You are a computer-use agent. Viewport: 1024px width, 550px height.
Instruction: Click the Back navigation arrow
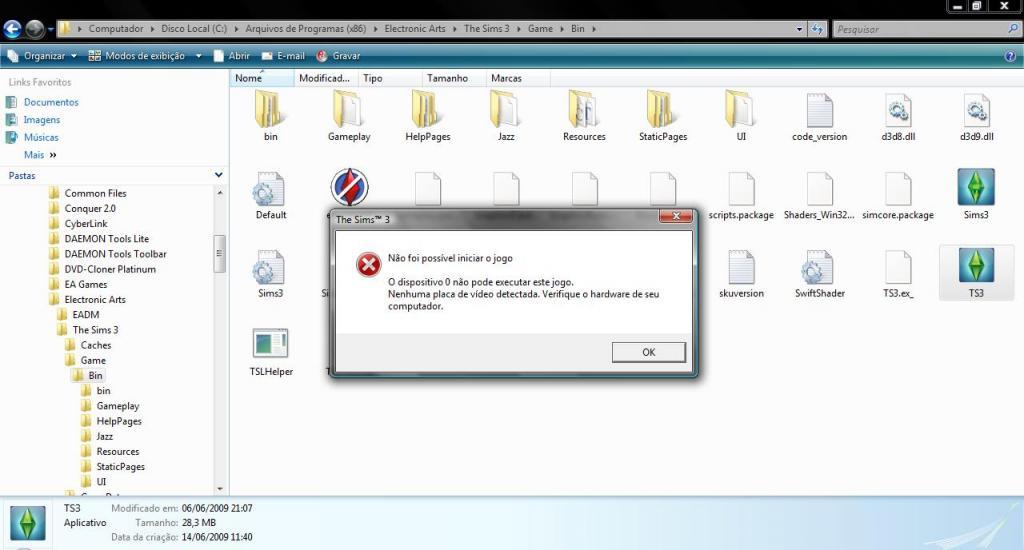(x=12, y=29)
